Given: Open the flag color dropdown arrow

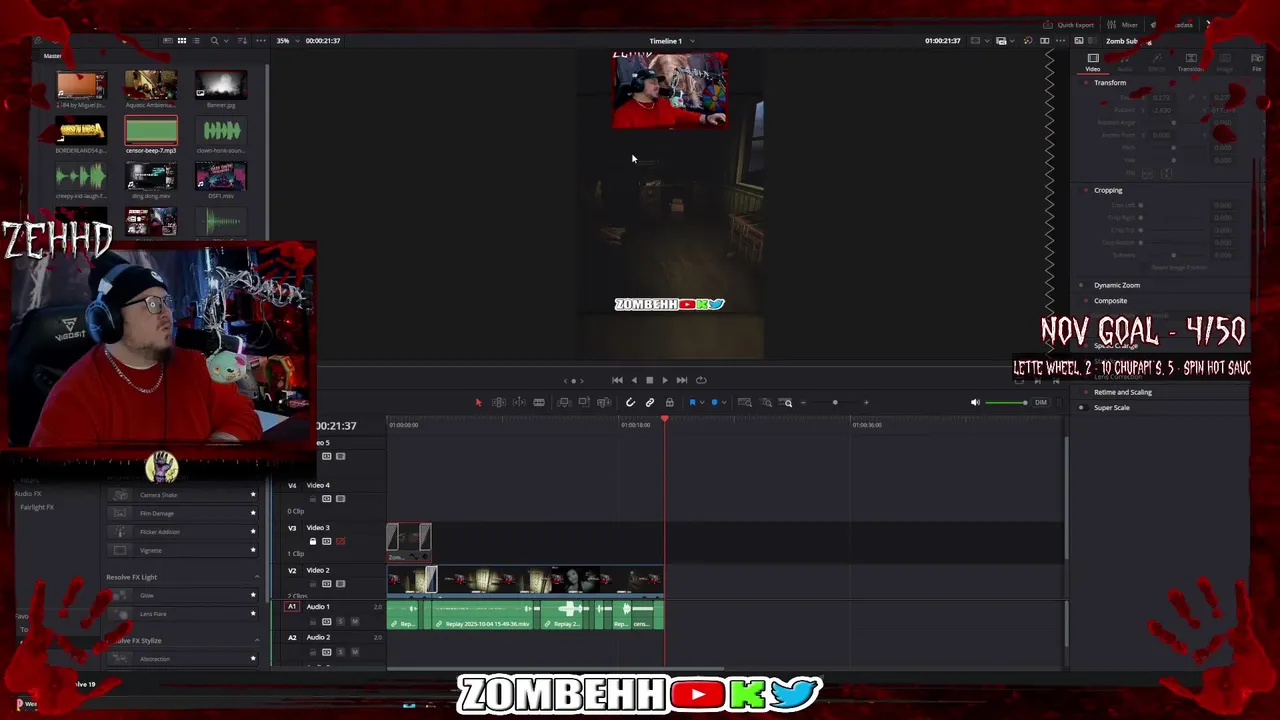Looking at the screenshot, I should coord(702,402).
